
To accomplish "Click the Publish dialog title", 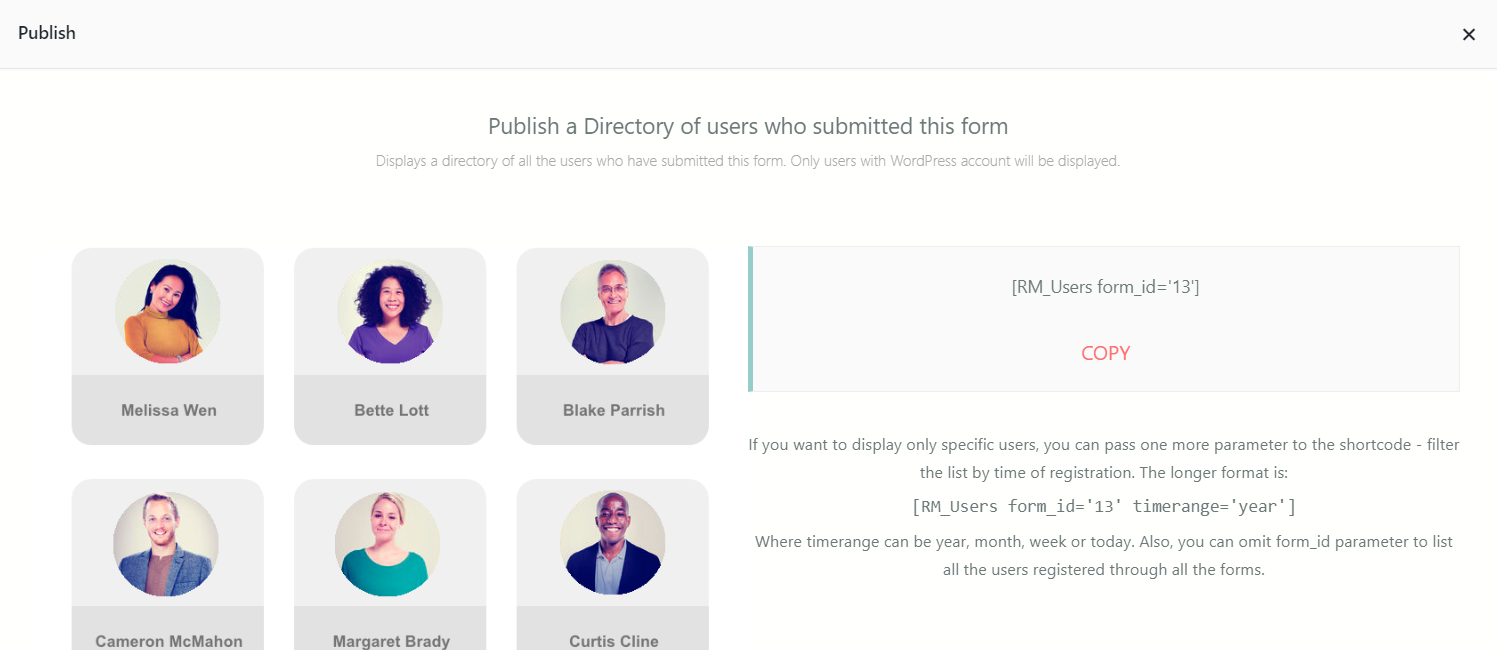I will (x=47, y=33).
